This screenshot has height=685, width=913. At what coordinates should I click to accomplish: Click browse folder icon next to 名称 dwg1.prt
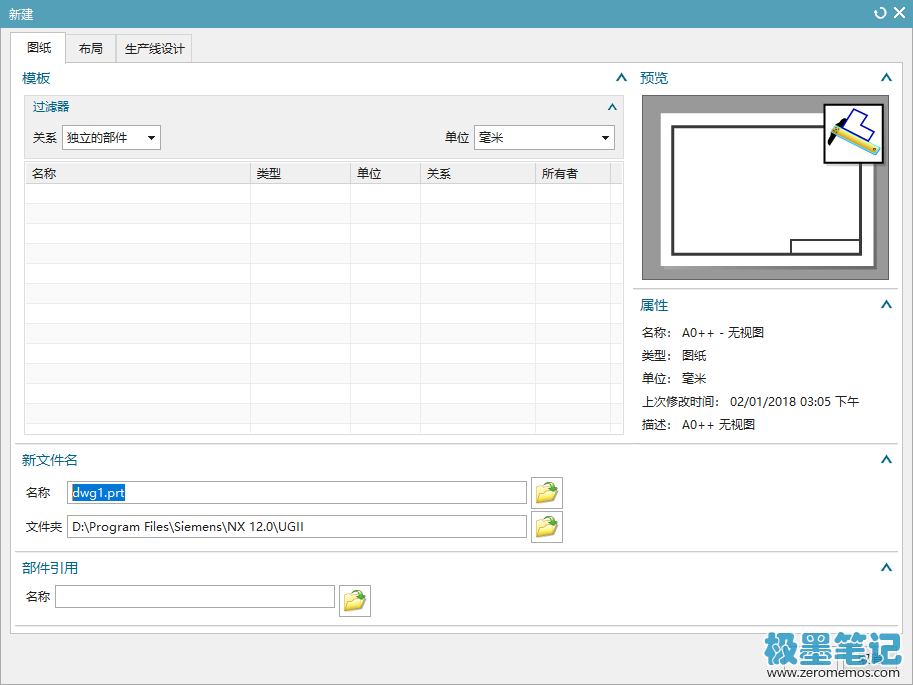pos(546,492)
